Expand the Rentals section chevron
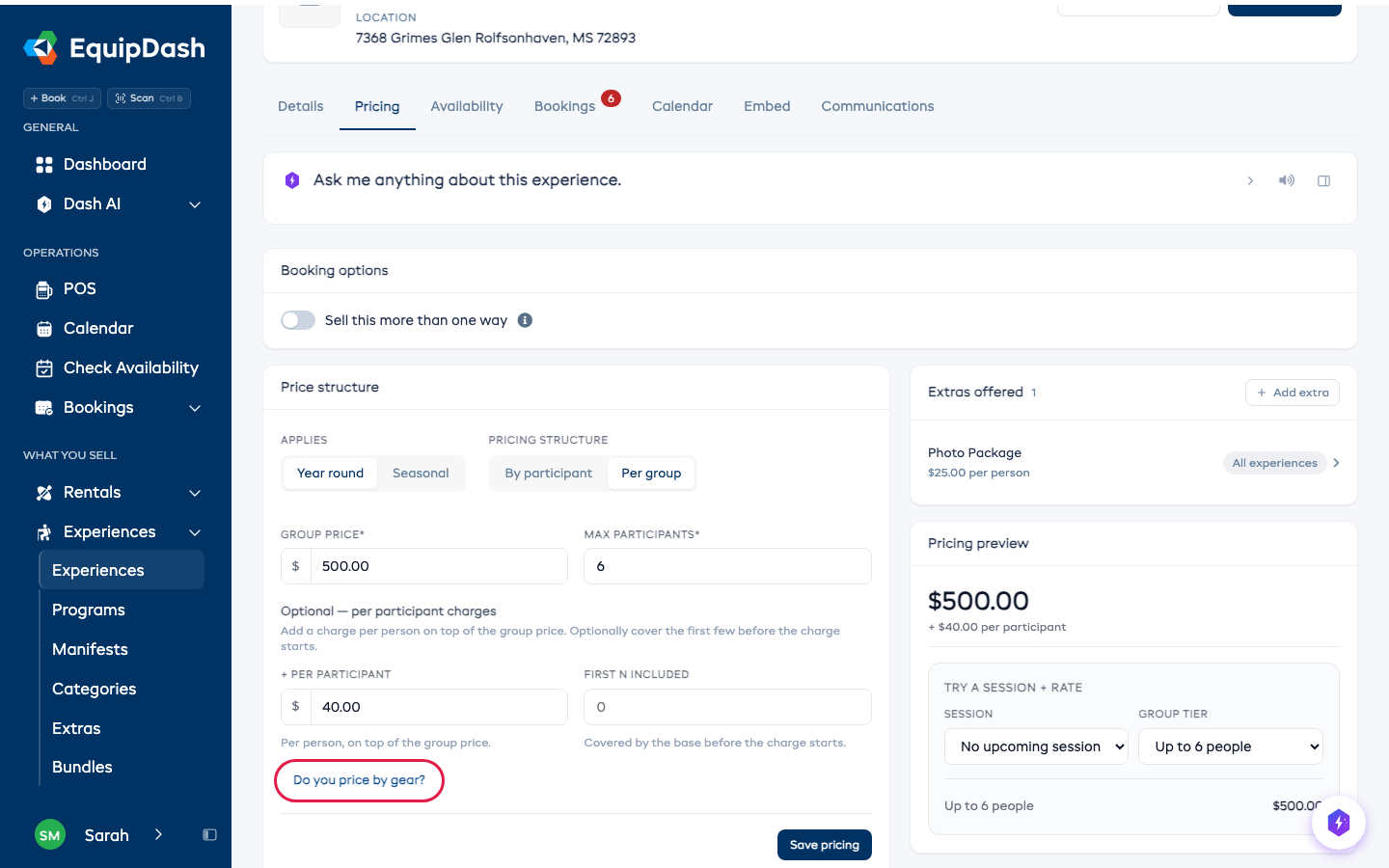The width and height of the screenshot is (1389, 868). coord(195,493)
